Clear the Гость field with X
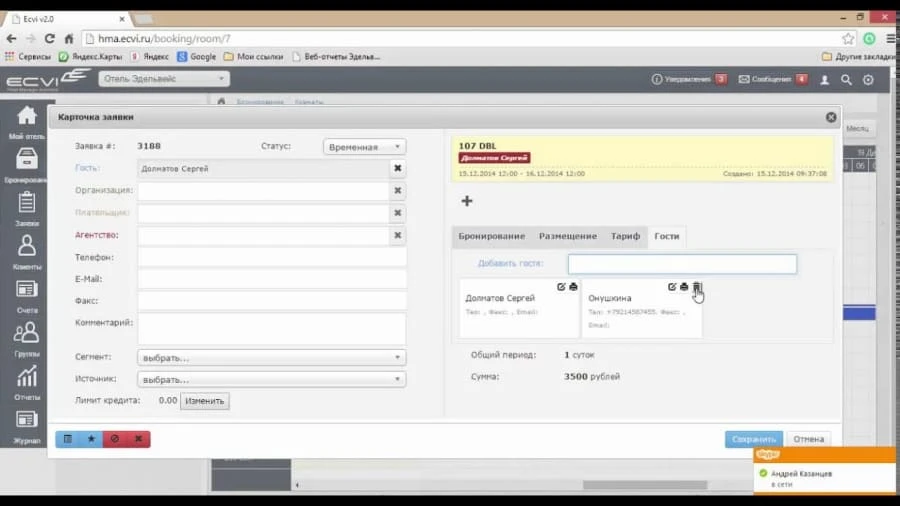This screenshot has height=506, width=900. pos(397,169)
